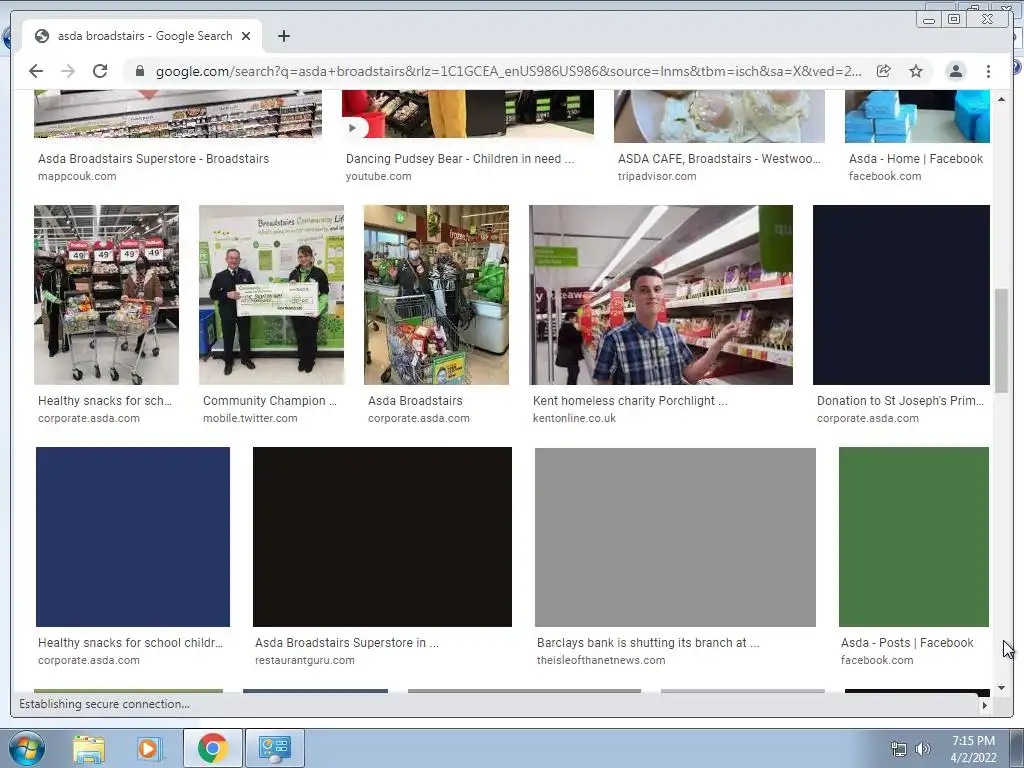This screenshot has width=1024, height=768.
Task: Click the kentonline.co.uk source text
Action: (574, 419)
